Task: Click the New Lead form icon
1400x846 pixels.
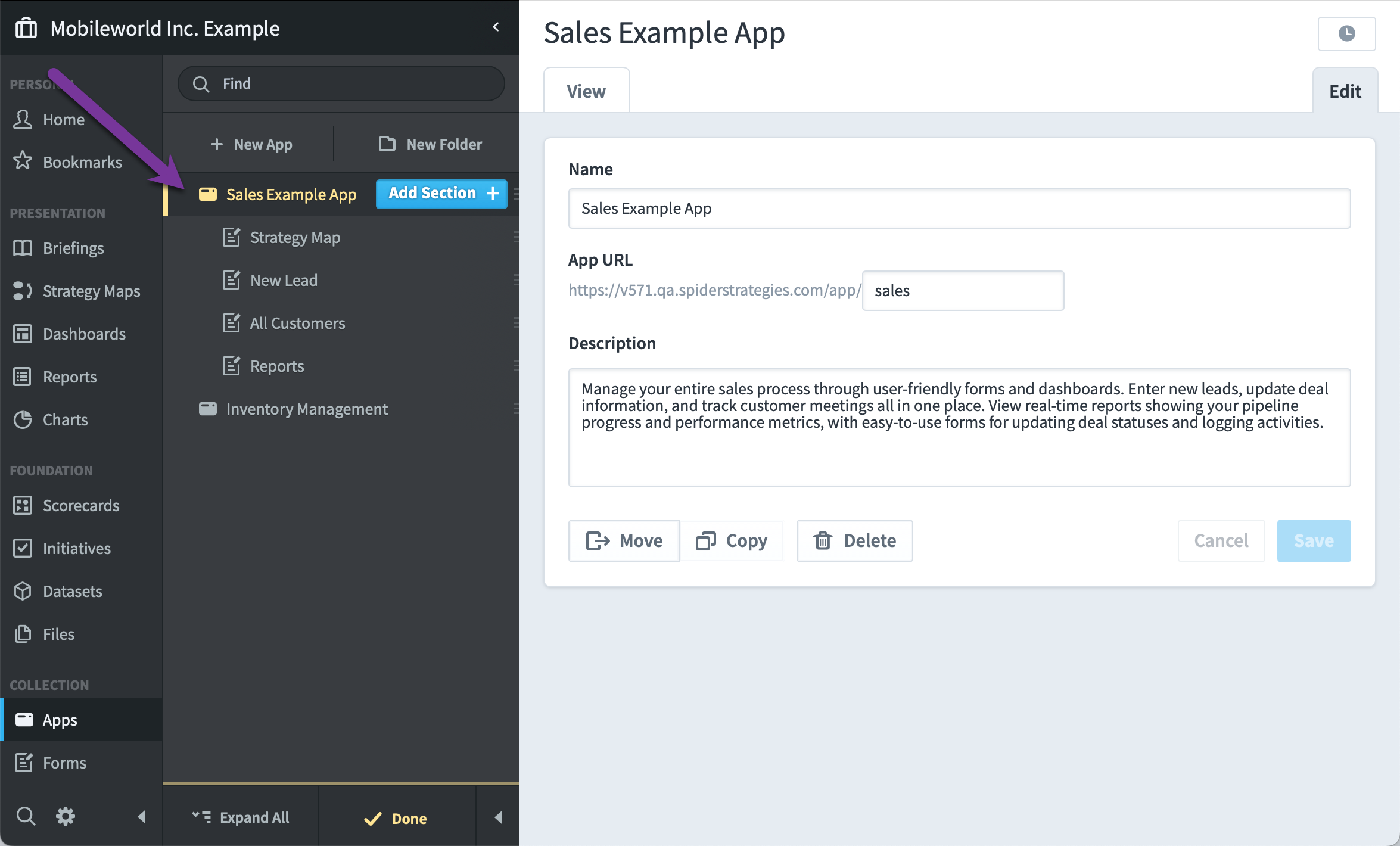Action: tap(231, 280)
